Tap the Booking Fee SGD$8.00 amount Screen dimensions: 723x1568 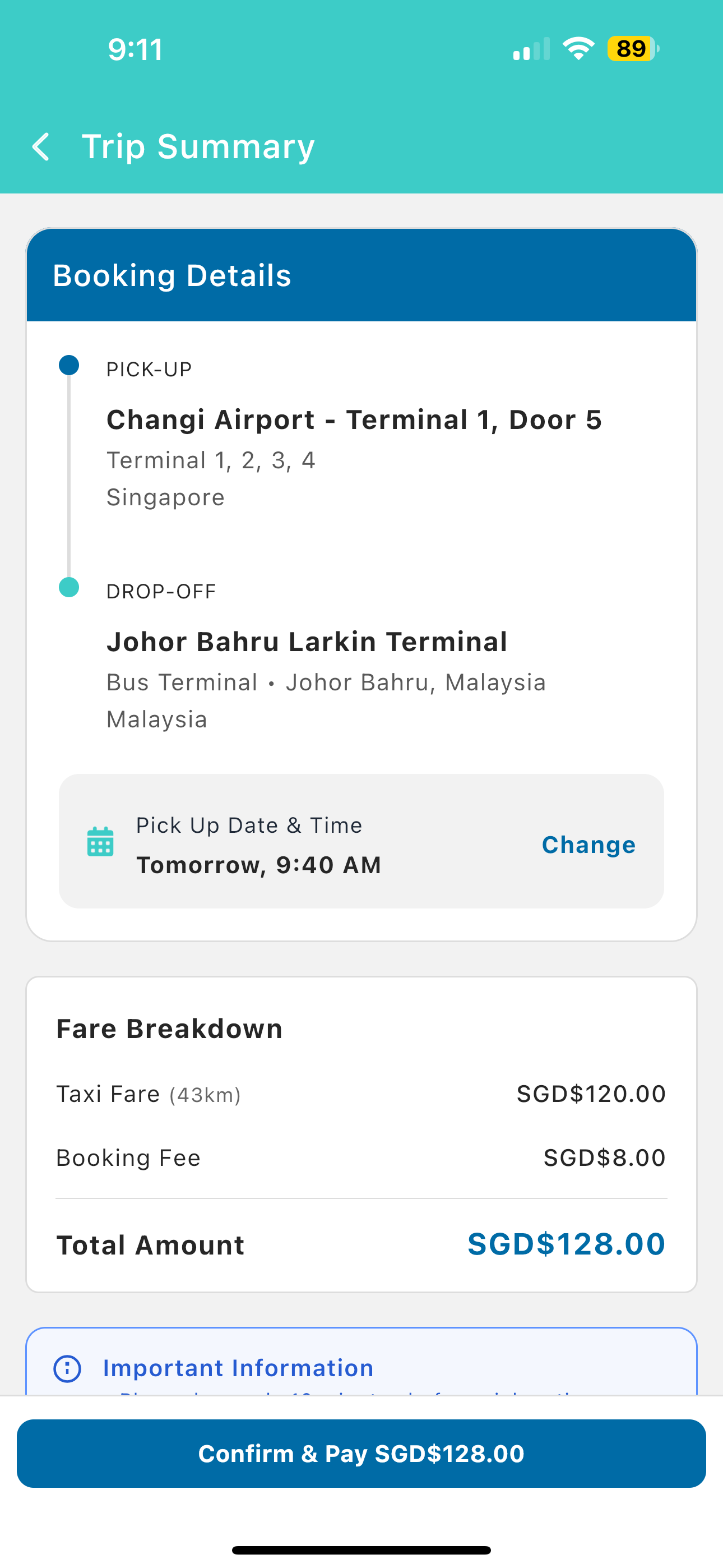(604, 1157)
